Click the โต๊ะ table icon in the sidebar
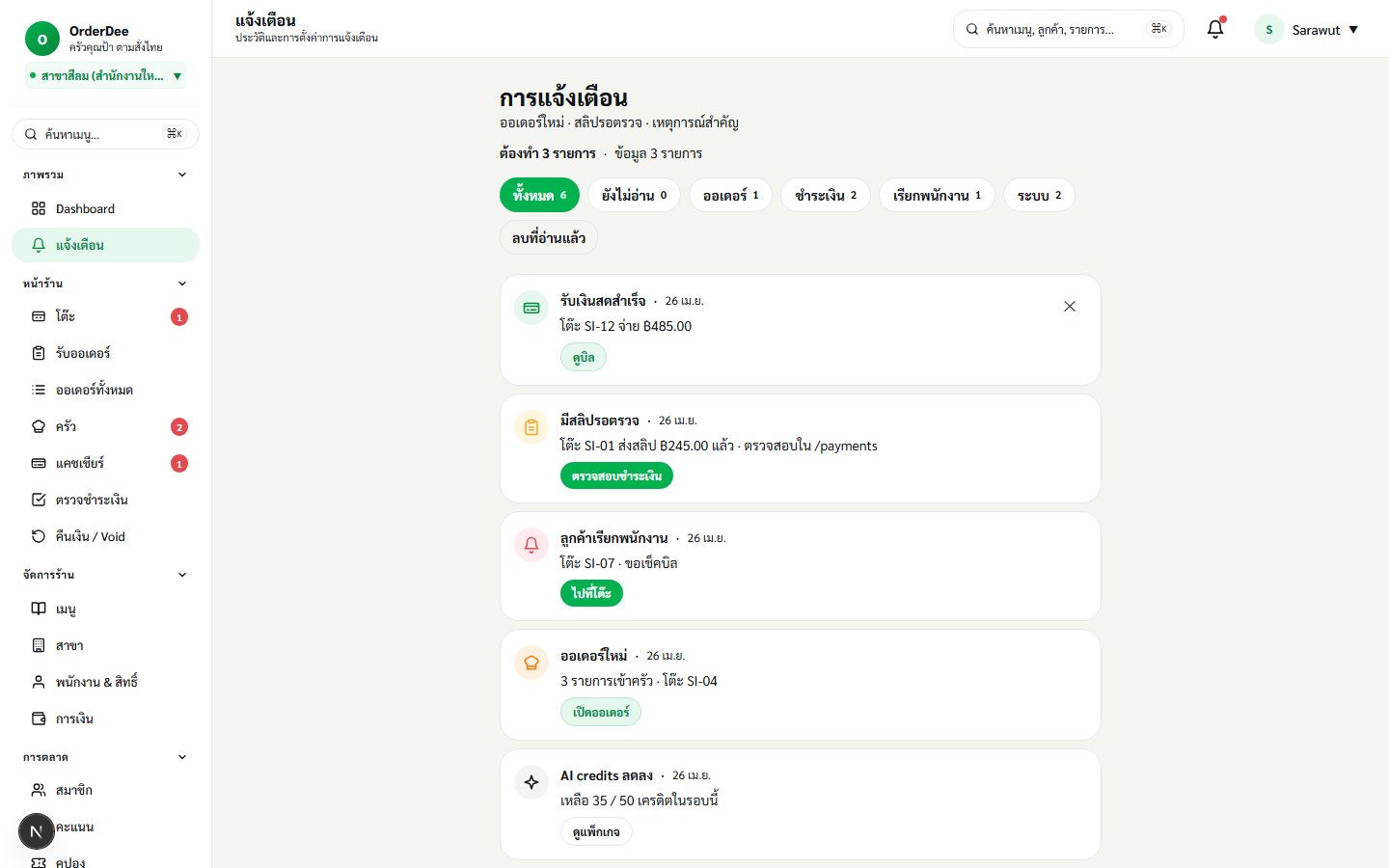Image resolution: width=1389 pixels, height=868 pixels. [39, 316]
